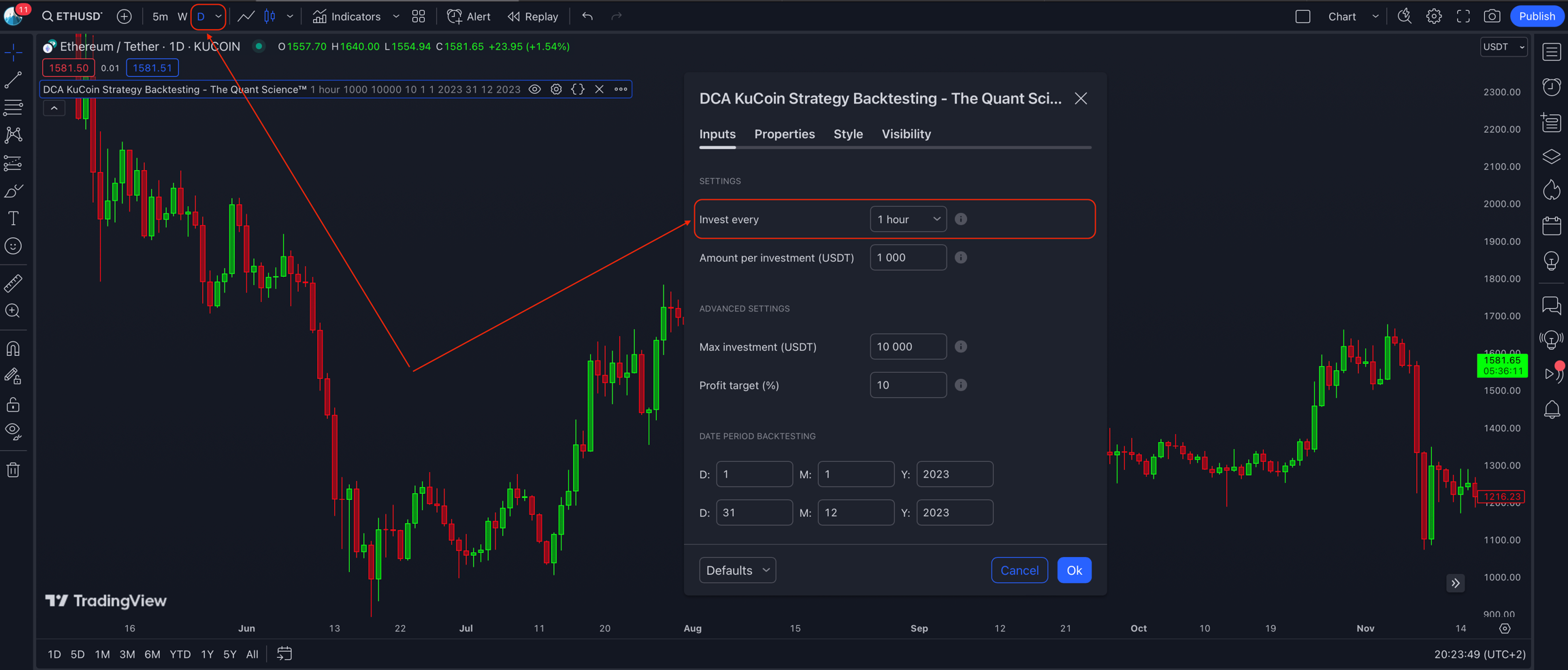
Task: Expand the Invest every dropdown
Action: click(908, 219)
